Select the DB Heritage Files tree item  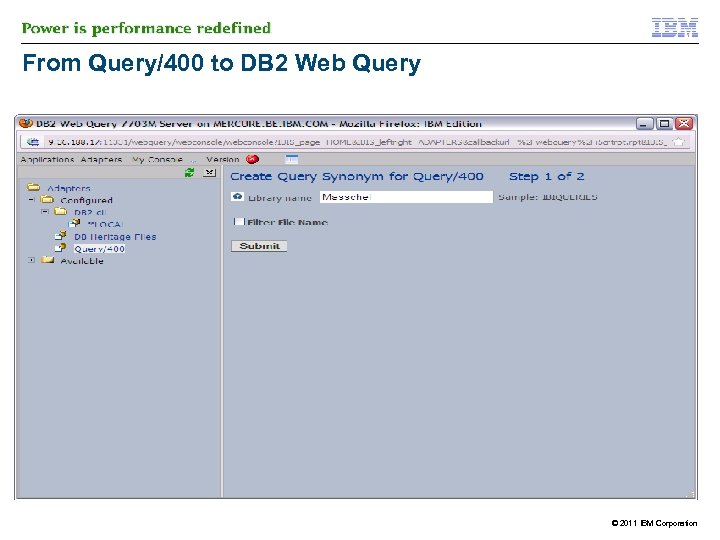[x=115, y=236]
